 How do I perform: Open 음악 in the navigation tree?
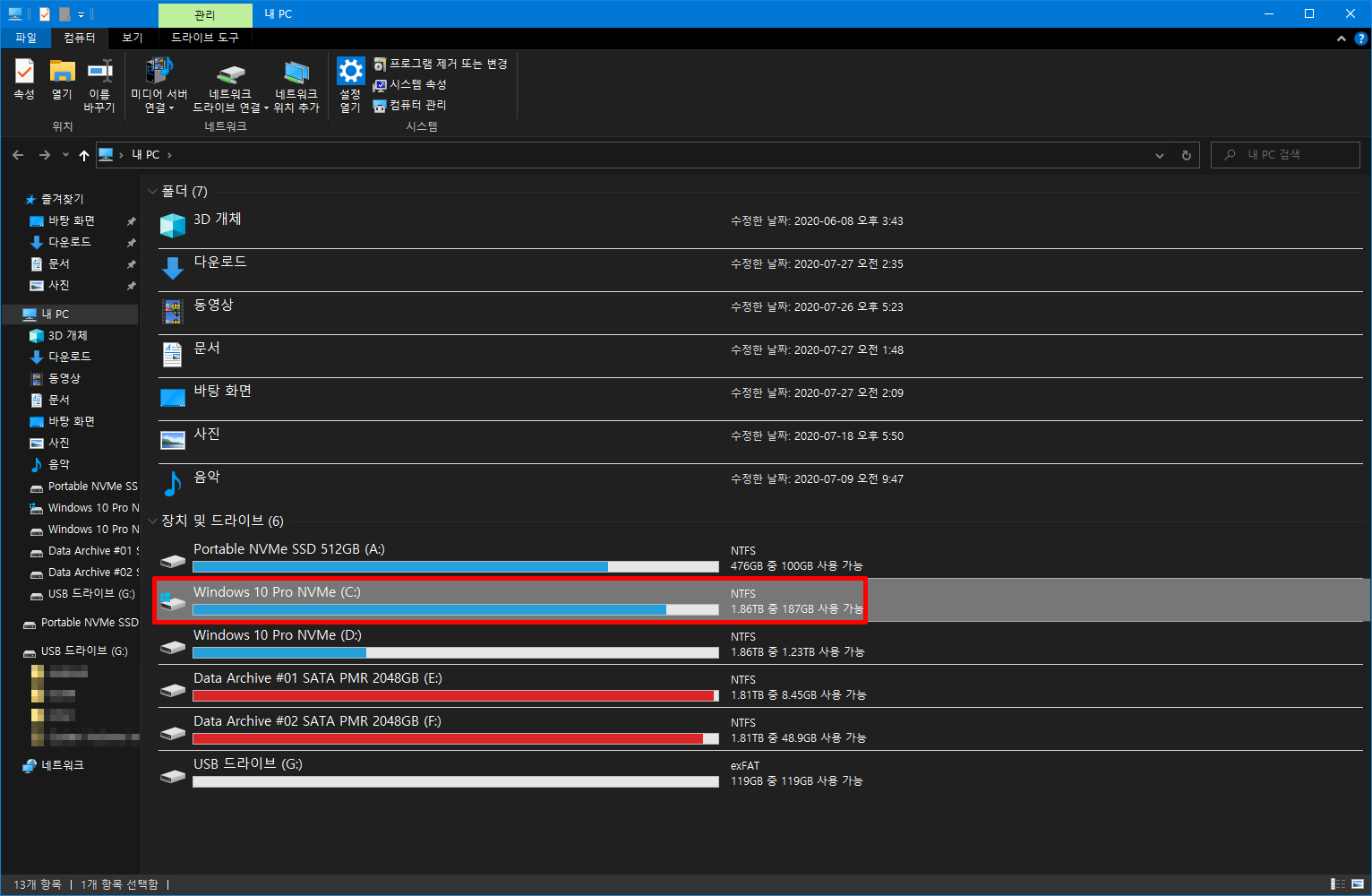point(58,464)
